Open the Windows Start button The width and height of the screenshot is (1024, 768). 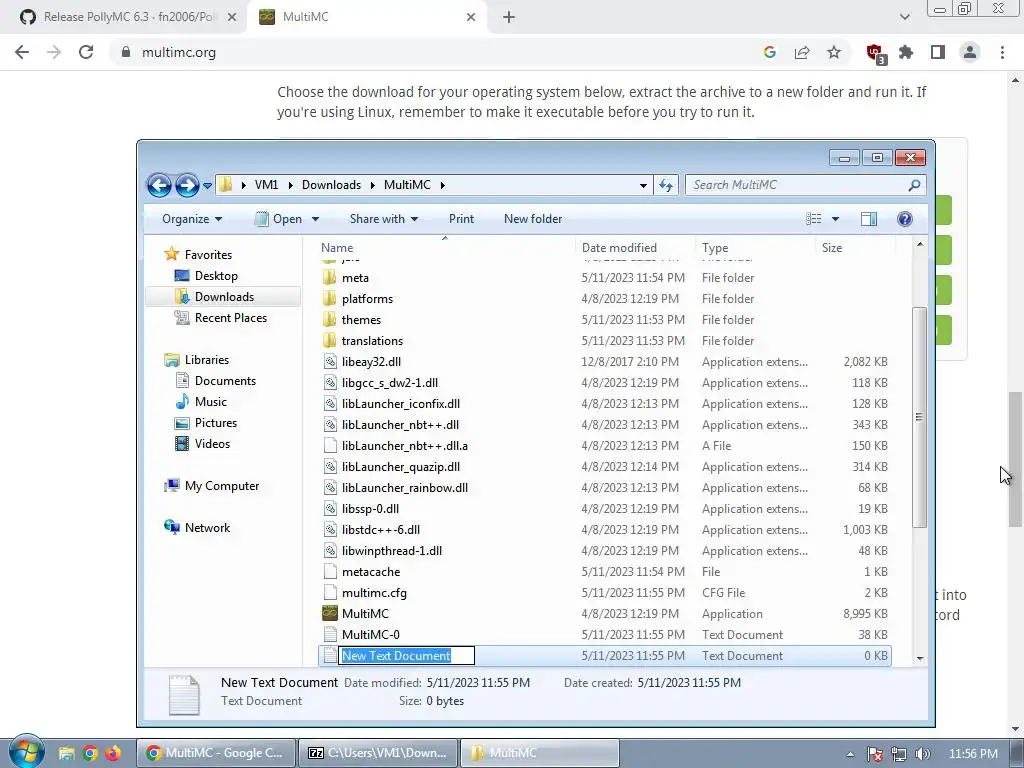(26, 752)
